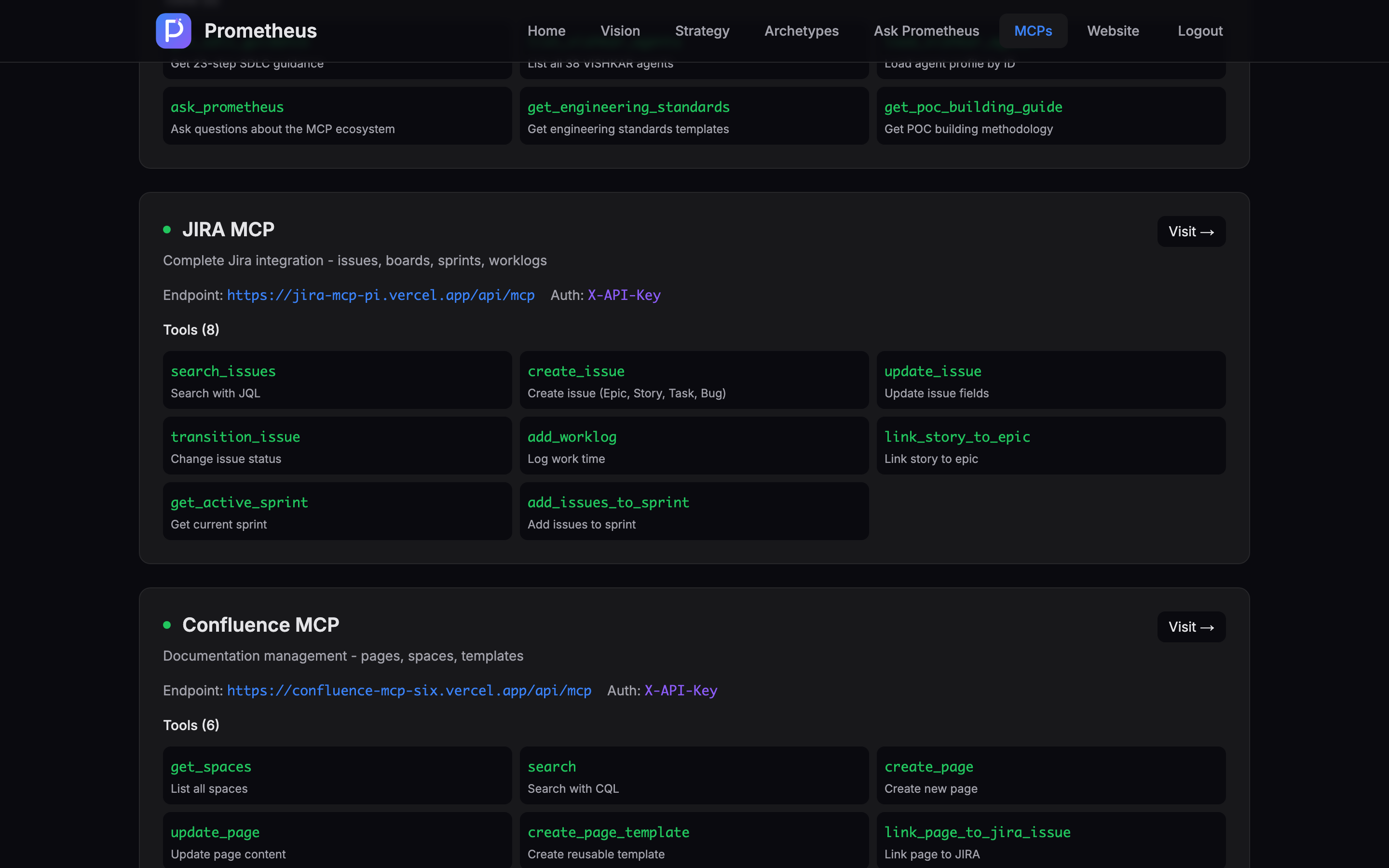Select the create_page_template tool card

[694, 840]
